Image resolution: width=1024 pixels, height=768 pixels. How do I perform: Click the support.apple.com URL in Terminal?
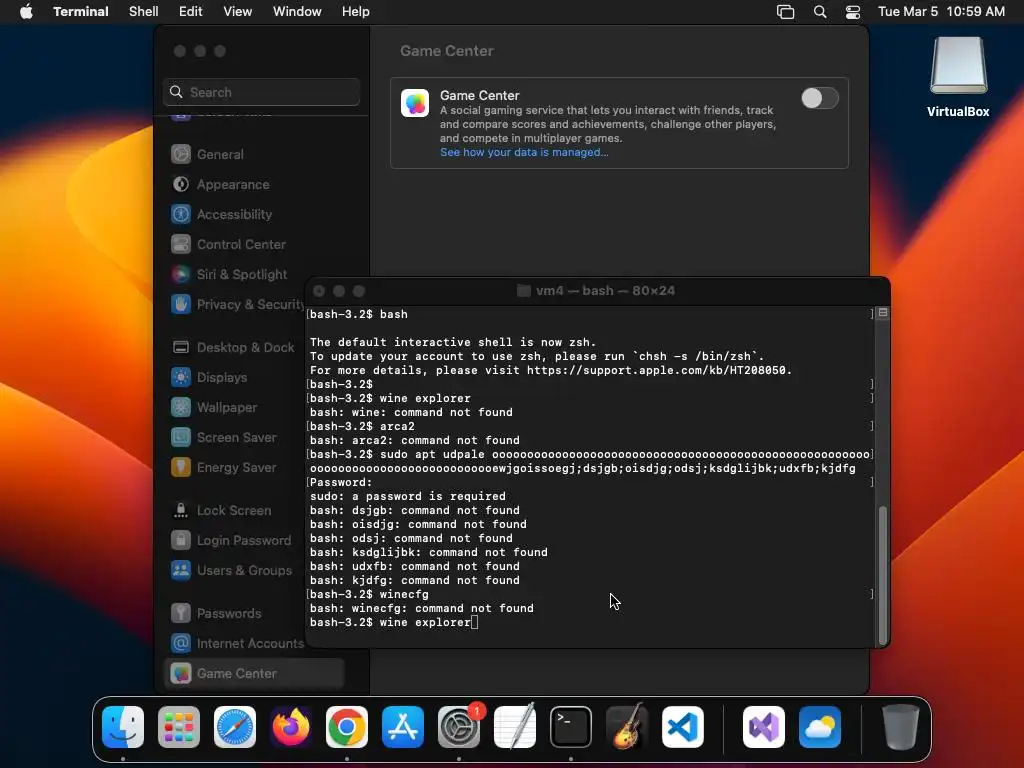click(x=658, y=370)
